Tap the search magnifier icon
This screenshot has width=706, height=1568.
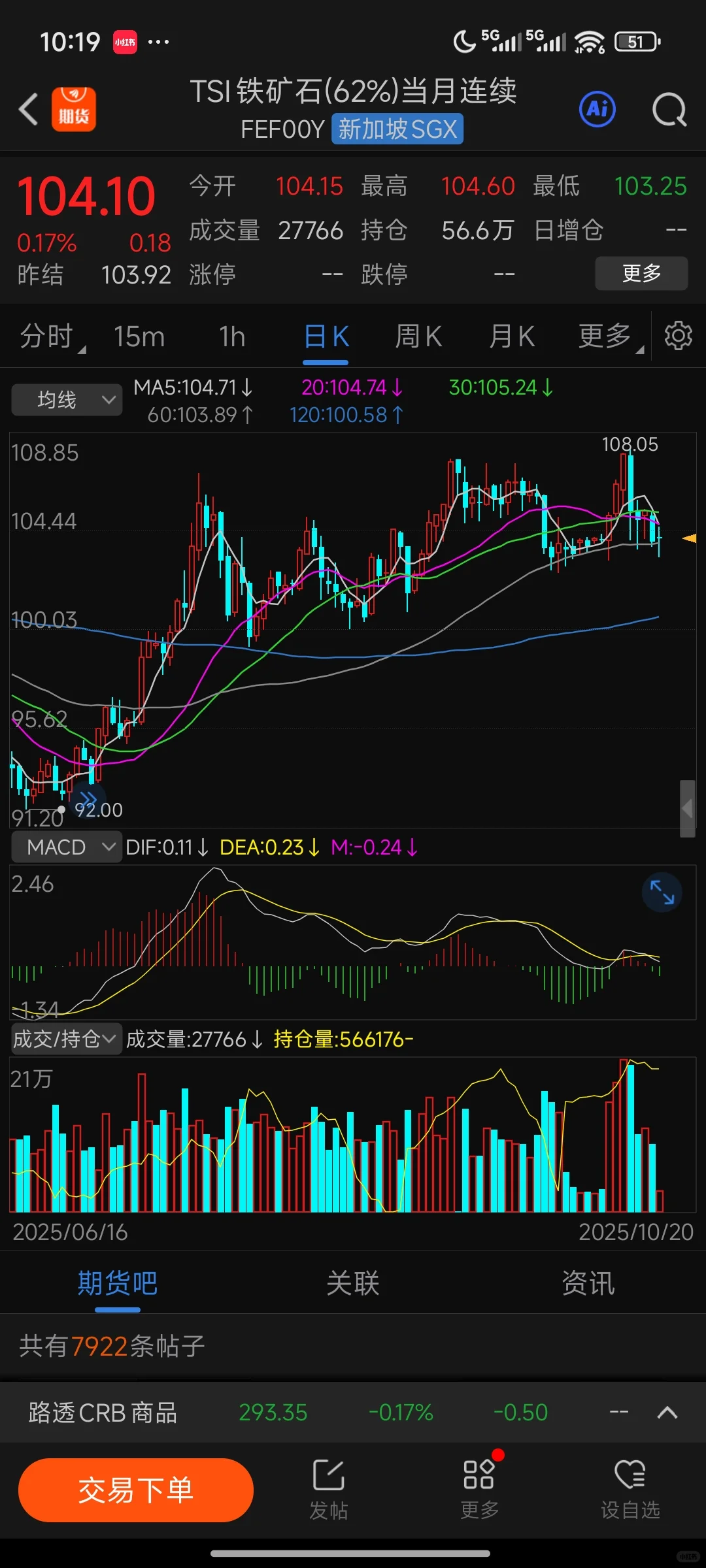coord(669,109)
